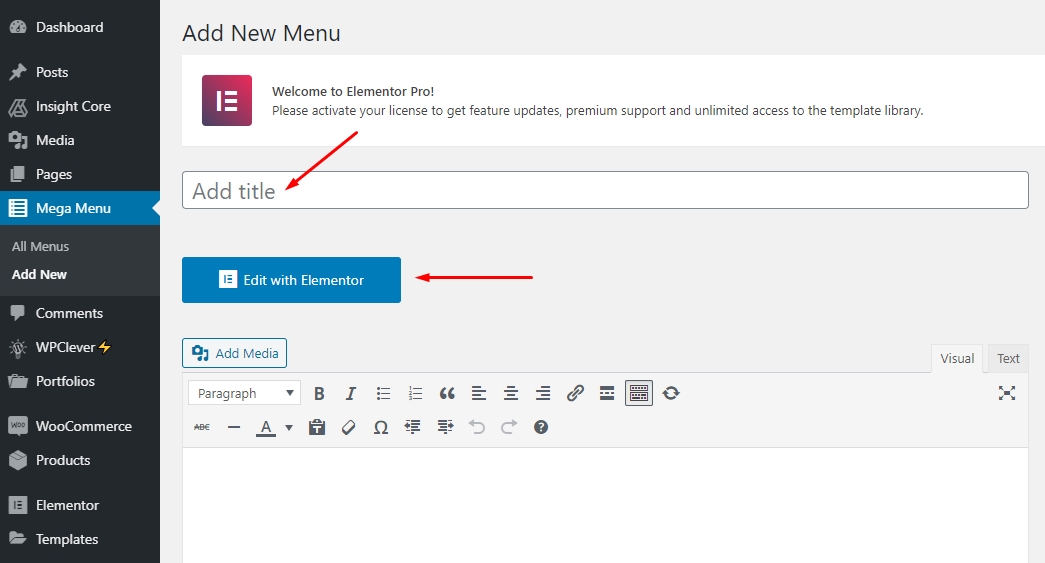
Task: Click the clear formatting eraser icon
Action: (349, 427)
